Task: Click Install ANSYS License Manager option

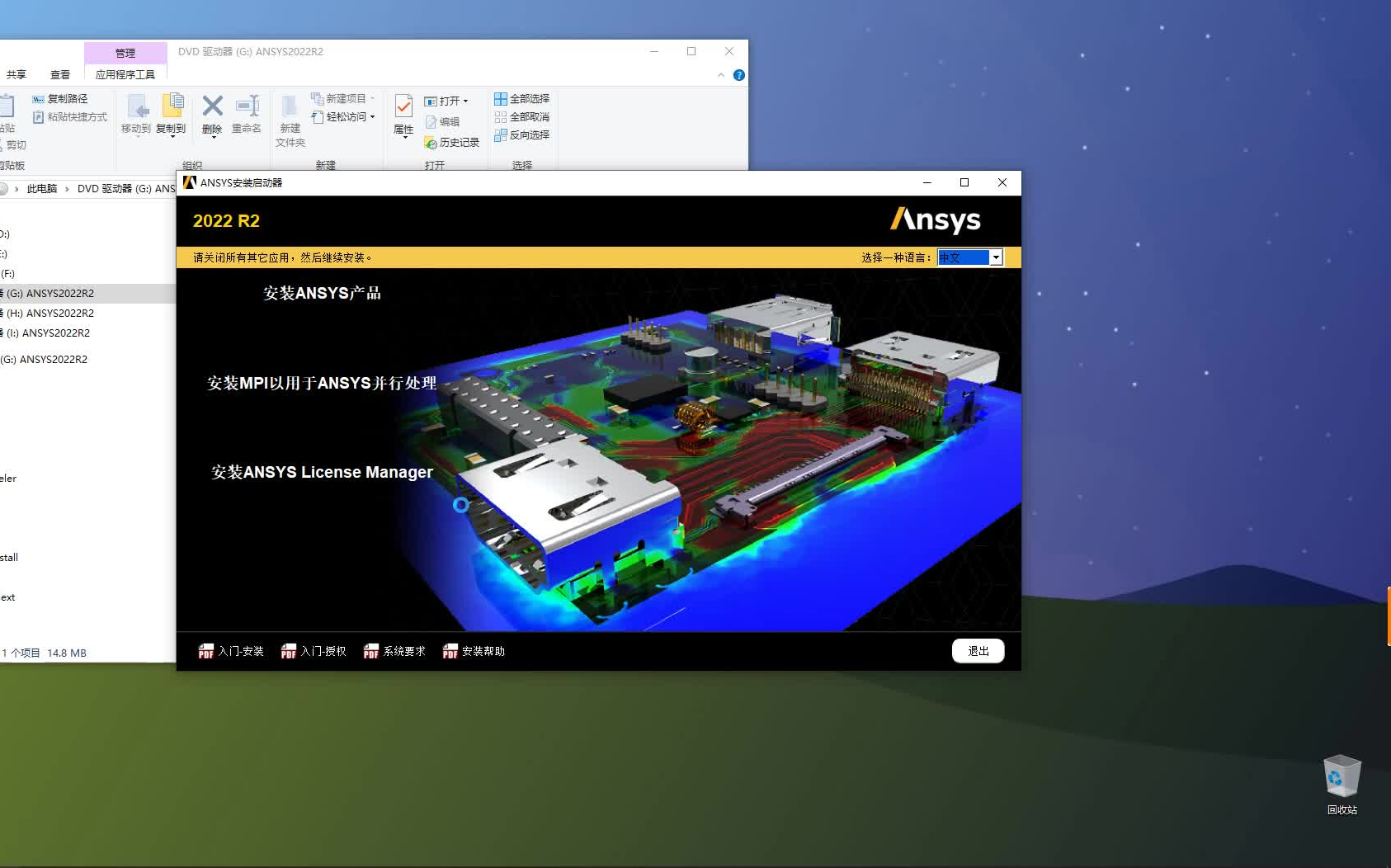Action: click(x=322, y=472)
